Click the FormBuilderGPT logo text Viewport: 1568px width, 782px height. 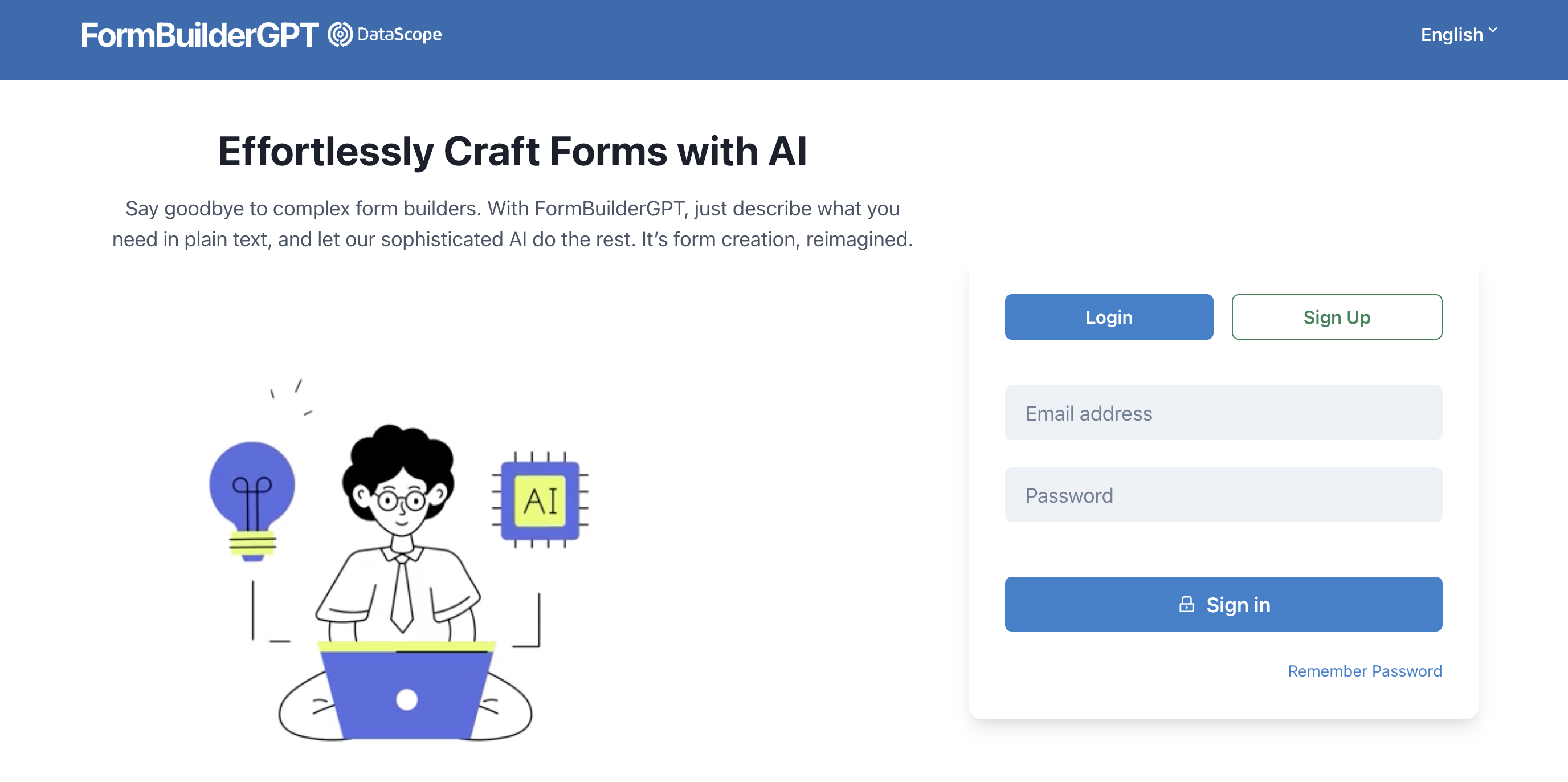[x=199, y=35]
